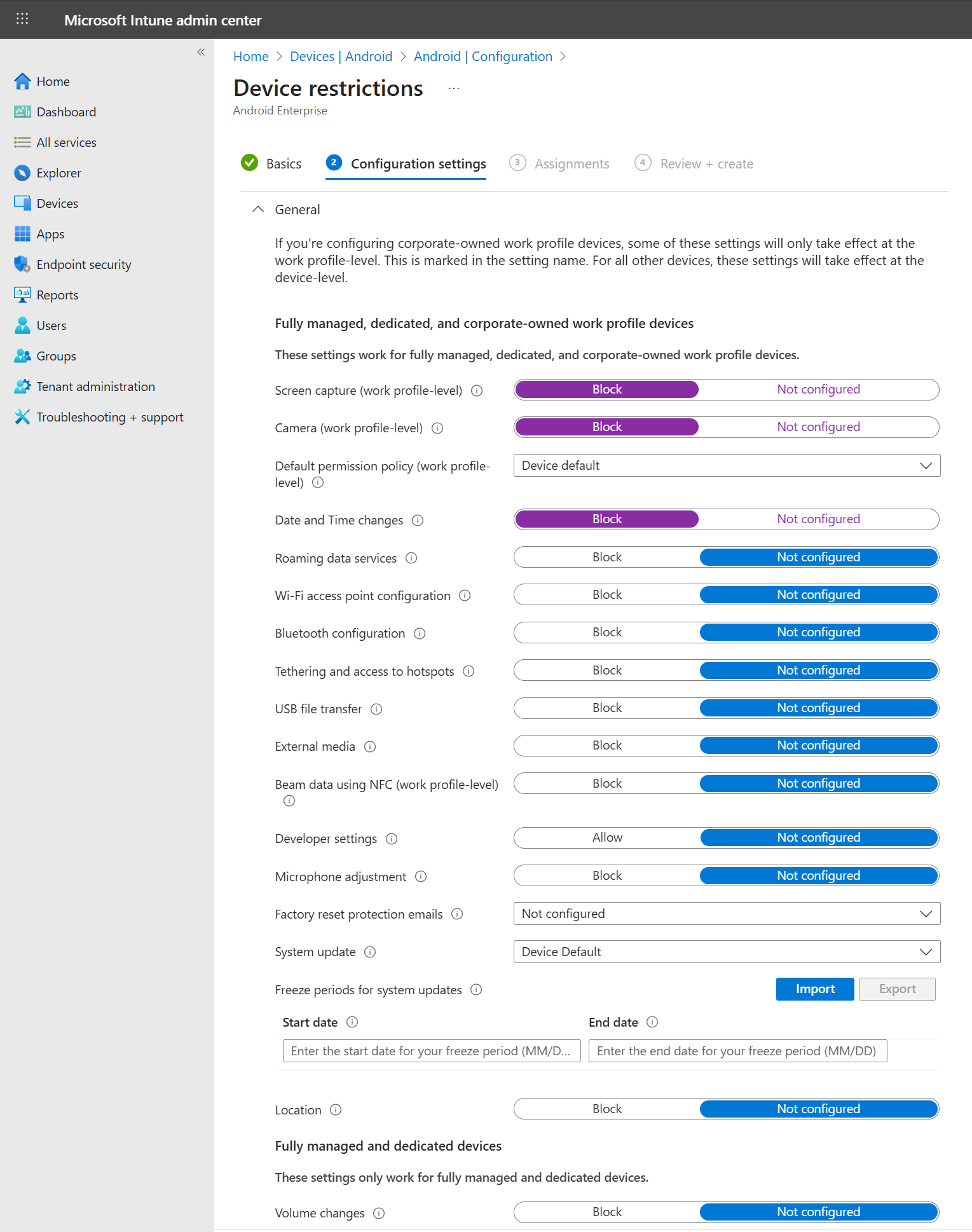Show info for External media
This screenshot has height=1232, width=972.
click(370, 747)
